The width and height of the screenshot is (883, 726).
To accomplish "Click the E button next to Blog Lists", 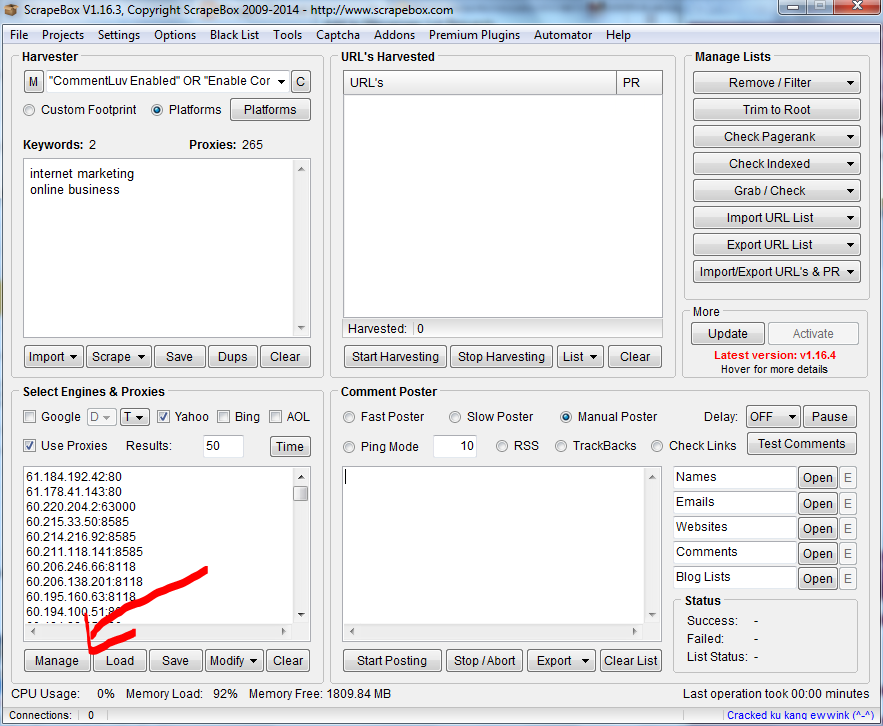I will pyautogui.click(x=848, y=578).
